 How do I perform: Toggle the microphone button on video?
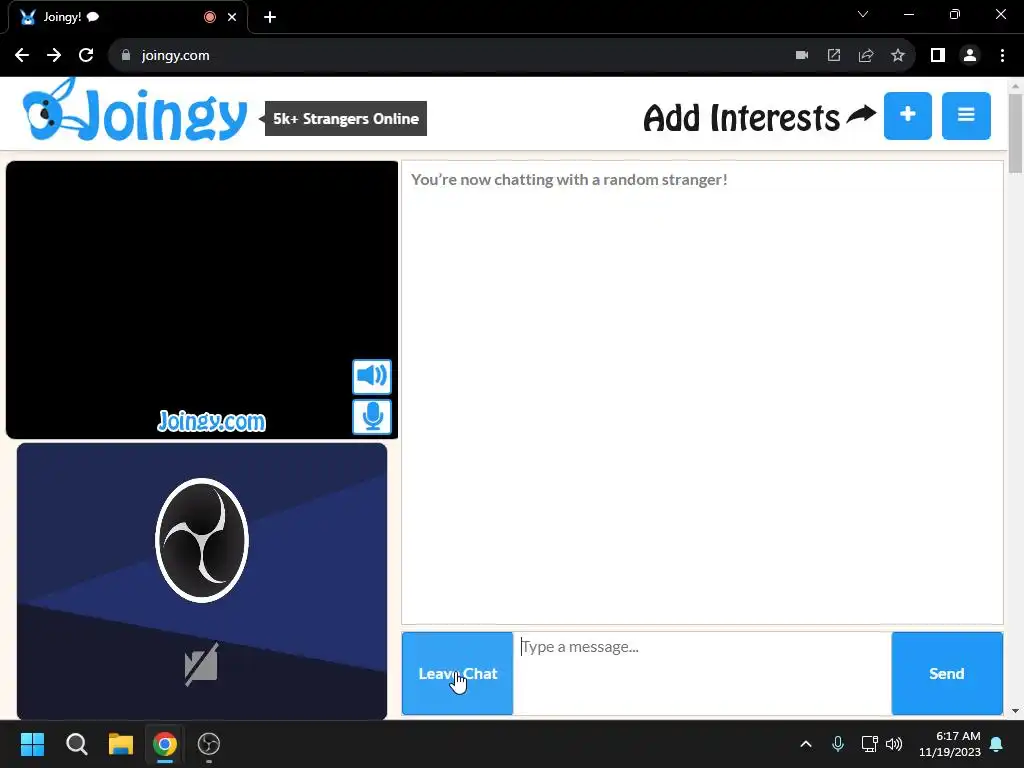click(x=372, y=417)
